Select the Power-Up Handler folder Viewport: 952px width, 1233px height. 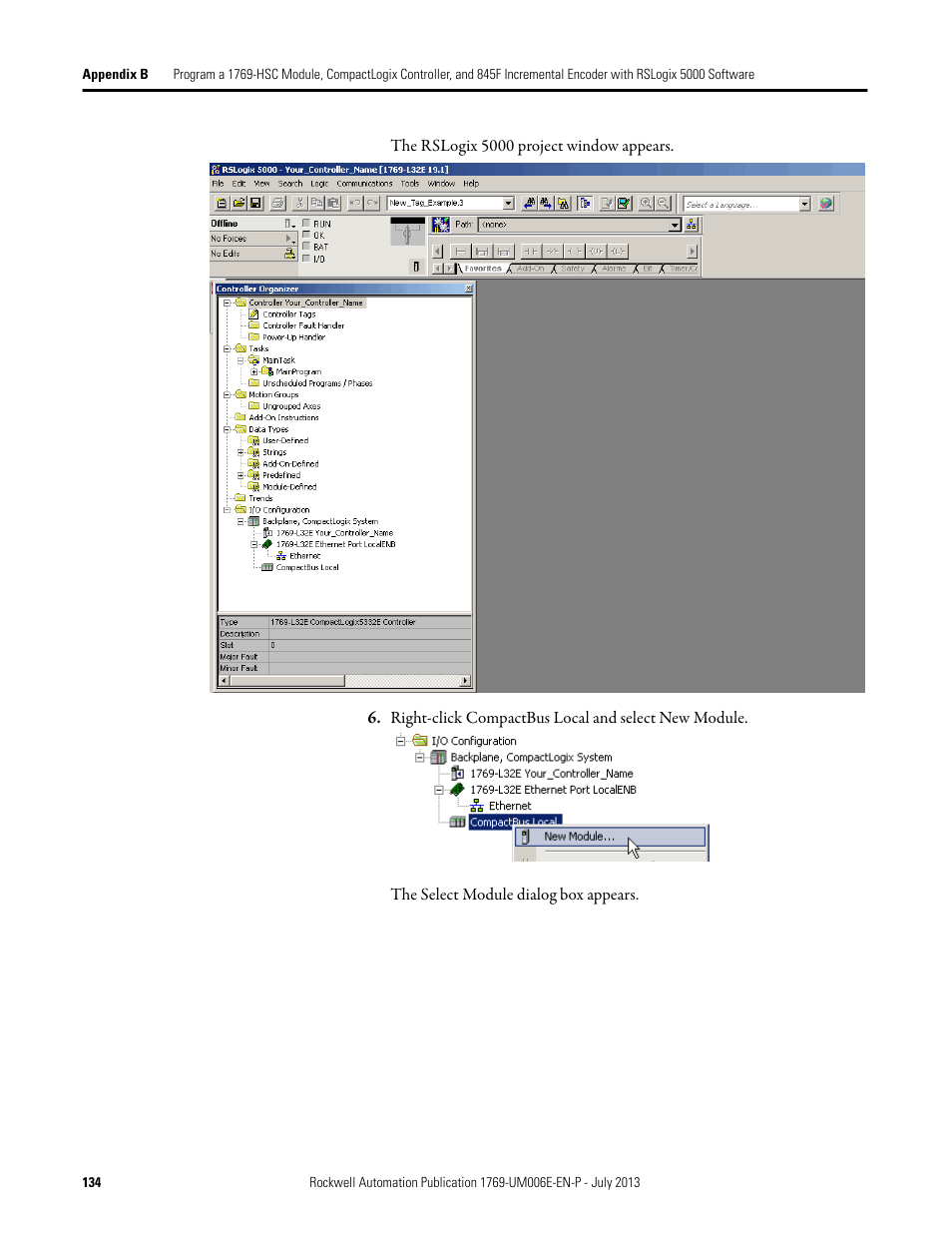(x=293, y=337)
